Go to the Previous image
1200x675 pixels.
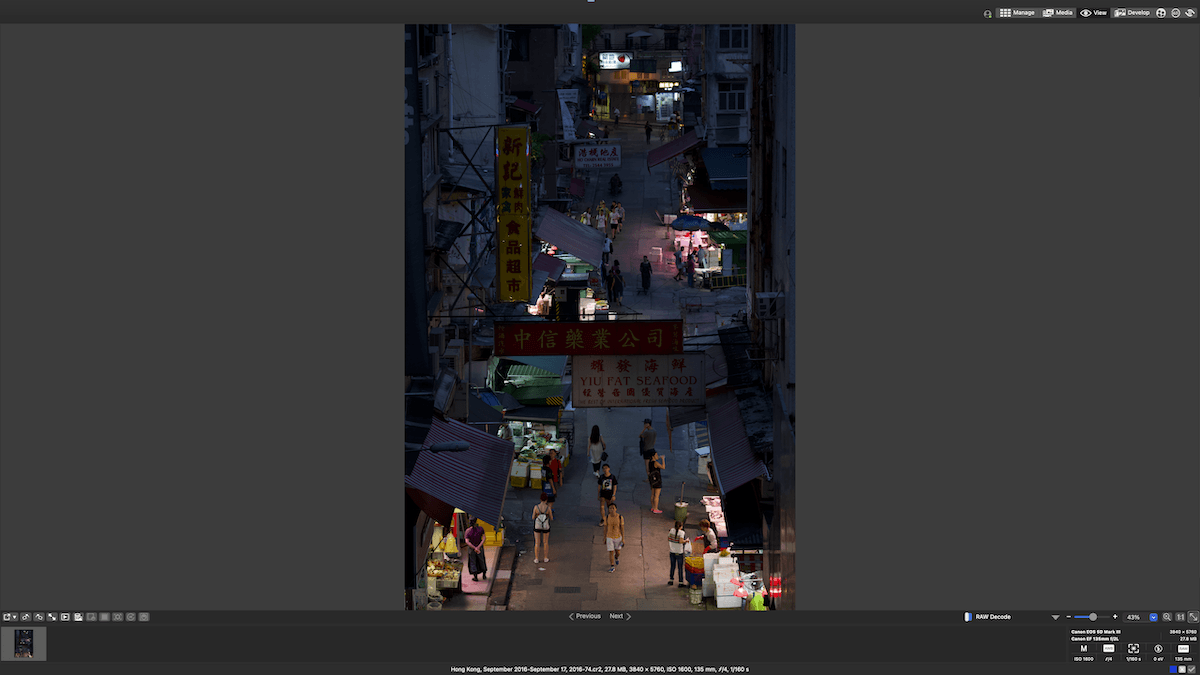pyautogui.click(x=586, y=616)
